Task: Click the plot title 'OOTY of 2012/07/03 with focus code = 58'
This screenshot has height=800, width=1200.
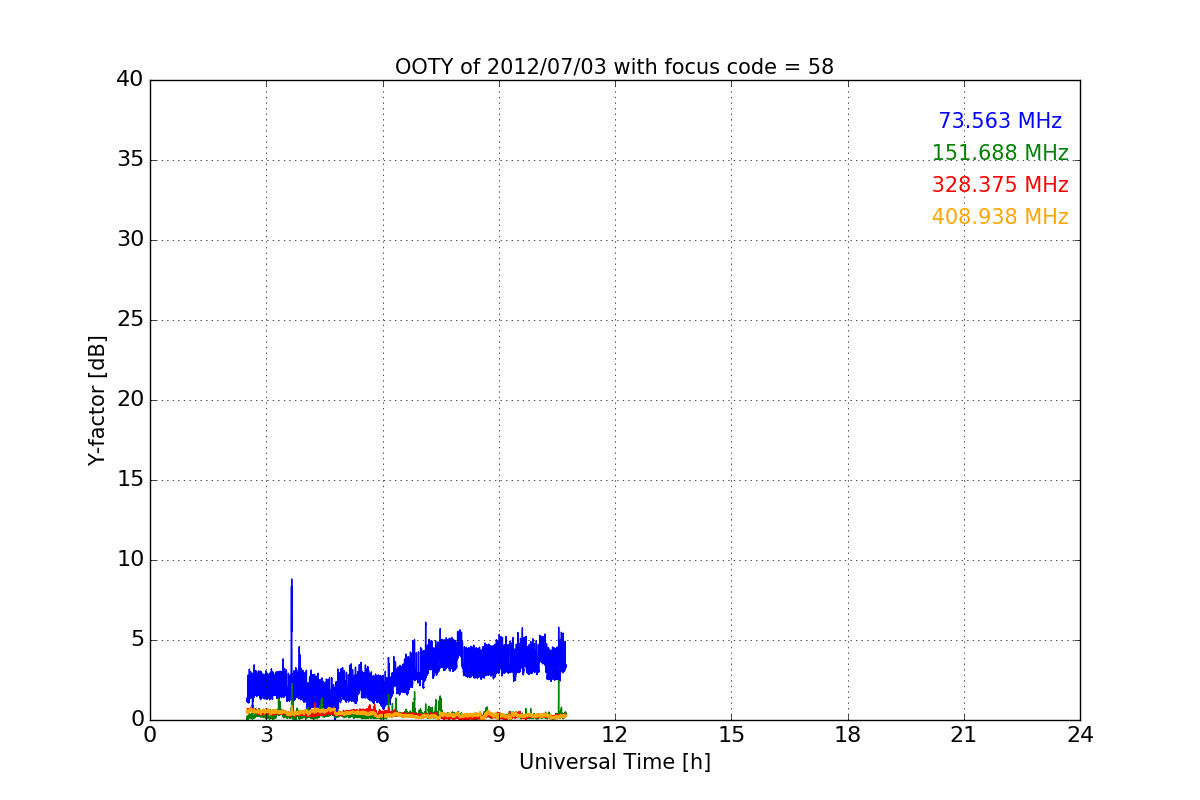Action: (614, 67)
